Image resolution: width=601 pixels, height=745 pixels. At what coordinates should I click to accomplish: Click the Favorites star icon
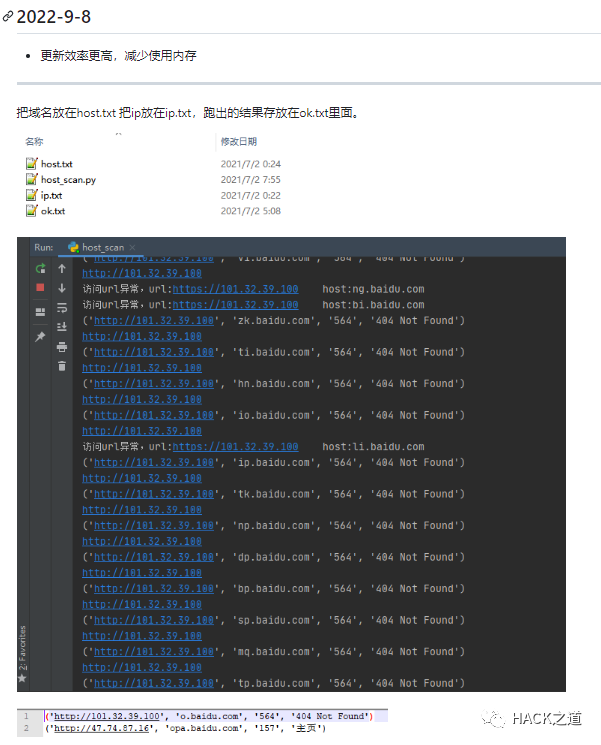22,678
